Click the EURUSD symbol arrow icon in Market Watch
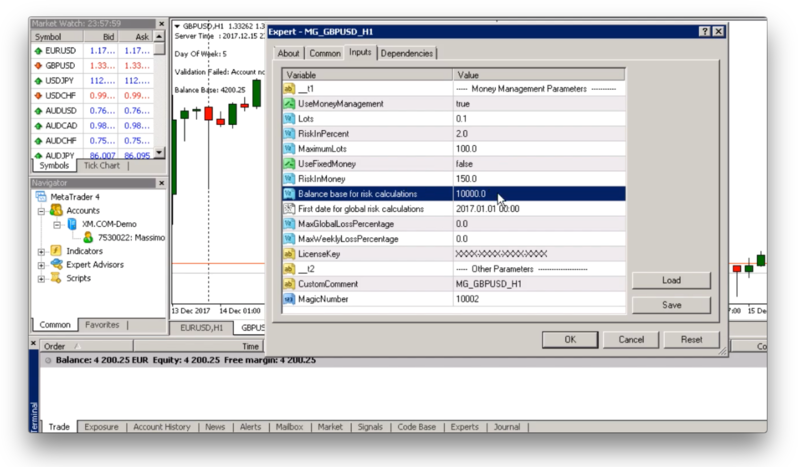Image resolution: width=800 pixels, height=467 pixels. 38,51
